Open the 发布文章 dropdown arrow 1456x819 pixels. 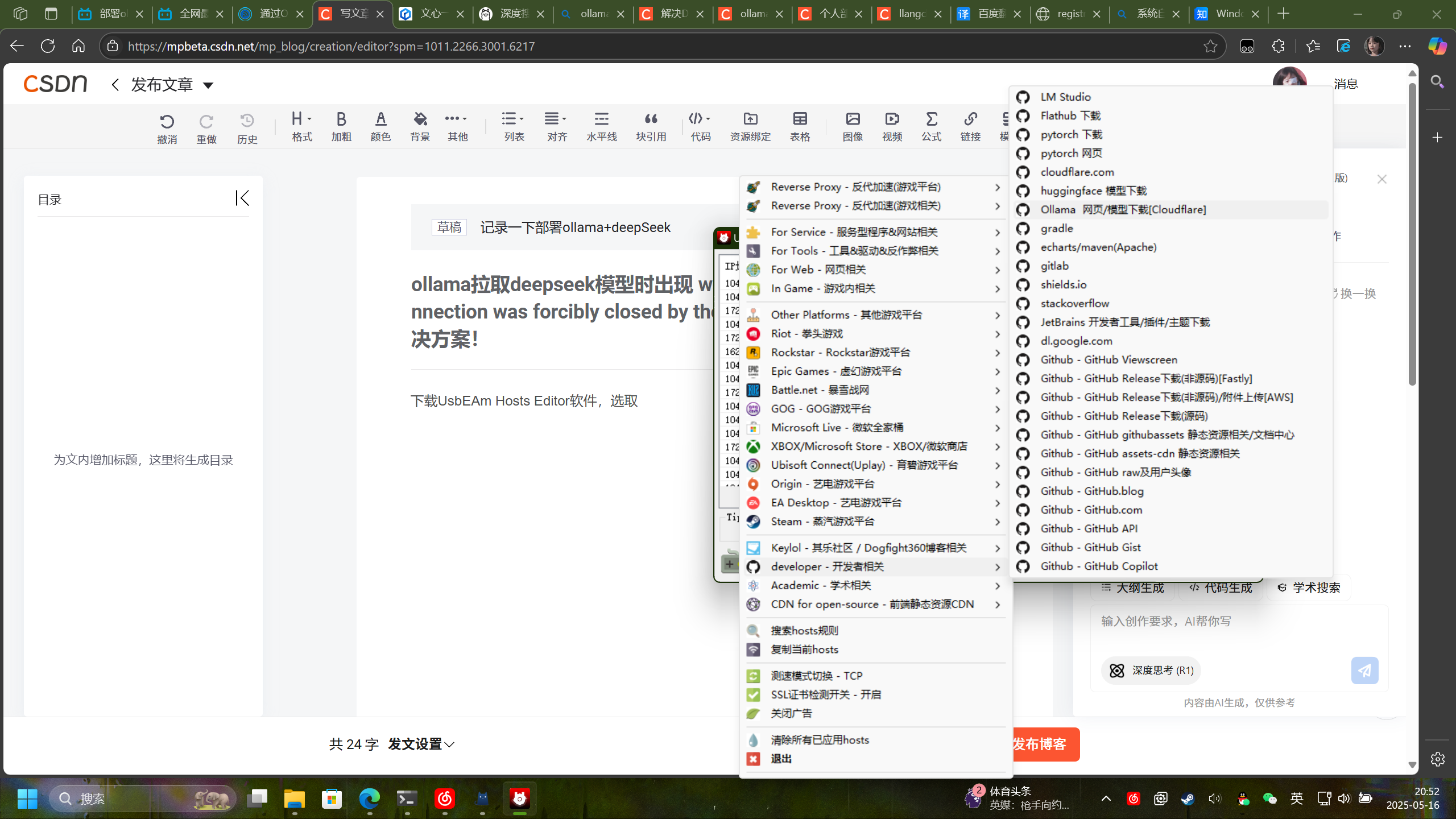coord(208,84)
